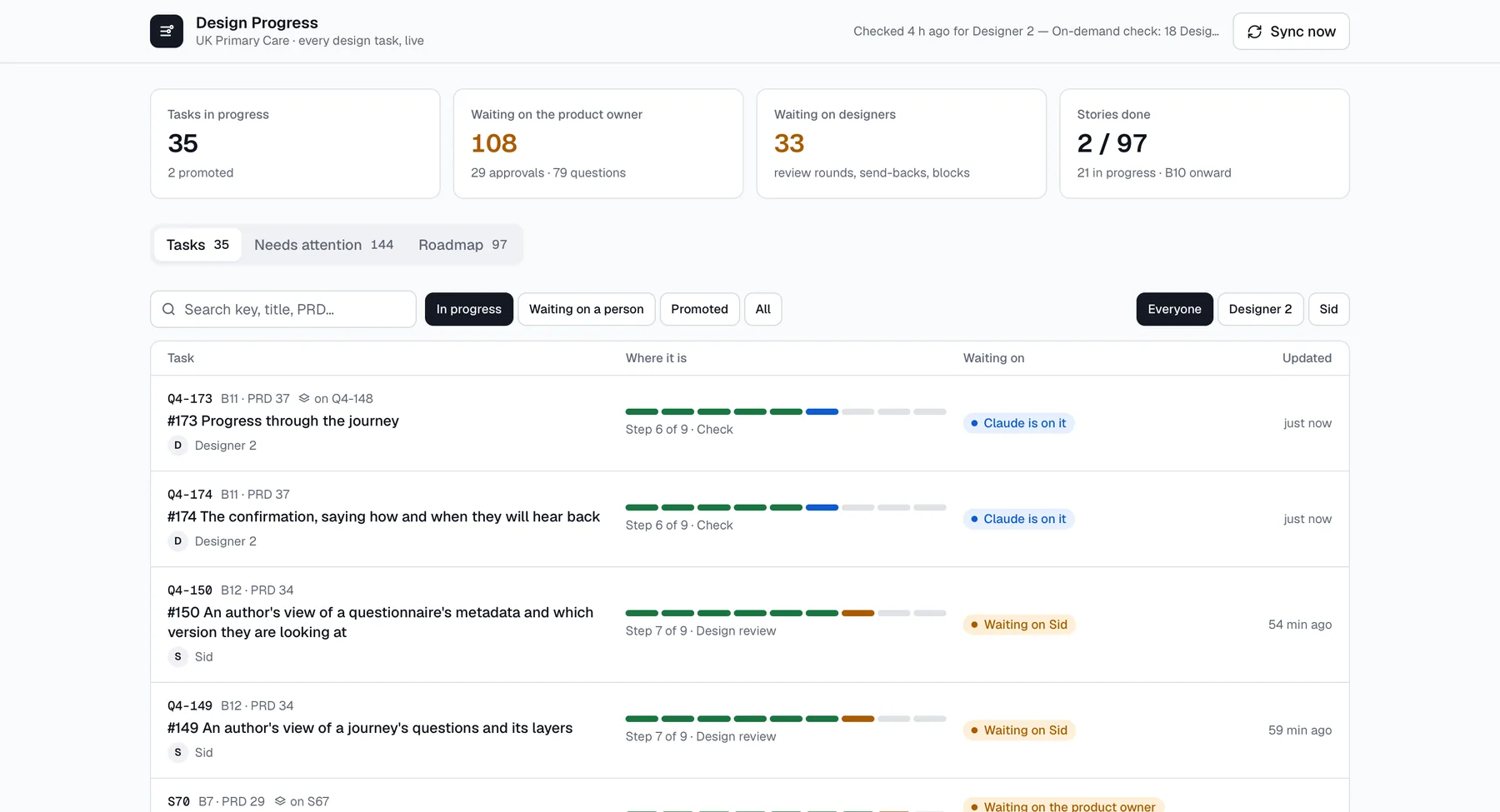The height and width of the screenshot is (812, 1500).
Task: Click the Design Progress app logo icon
Action: [x=167, y=32]
